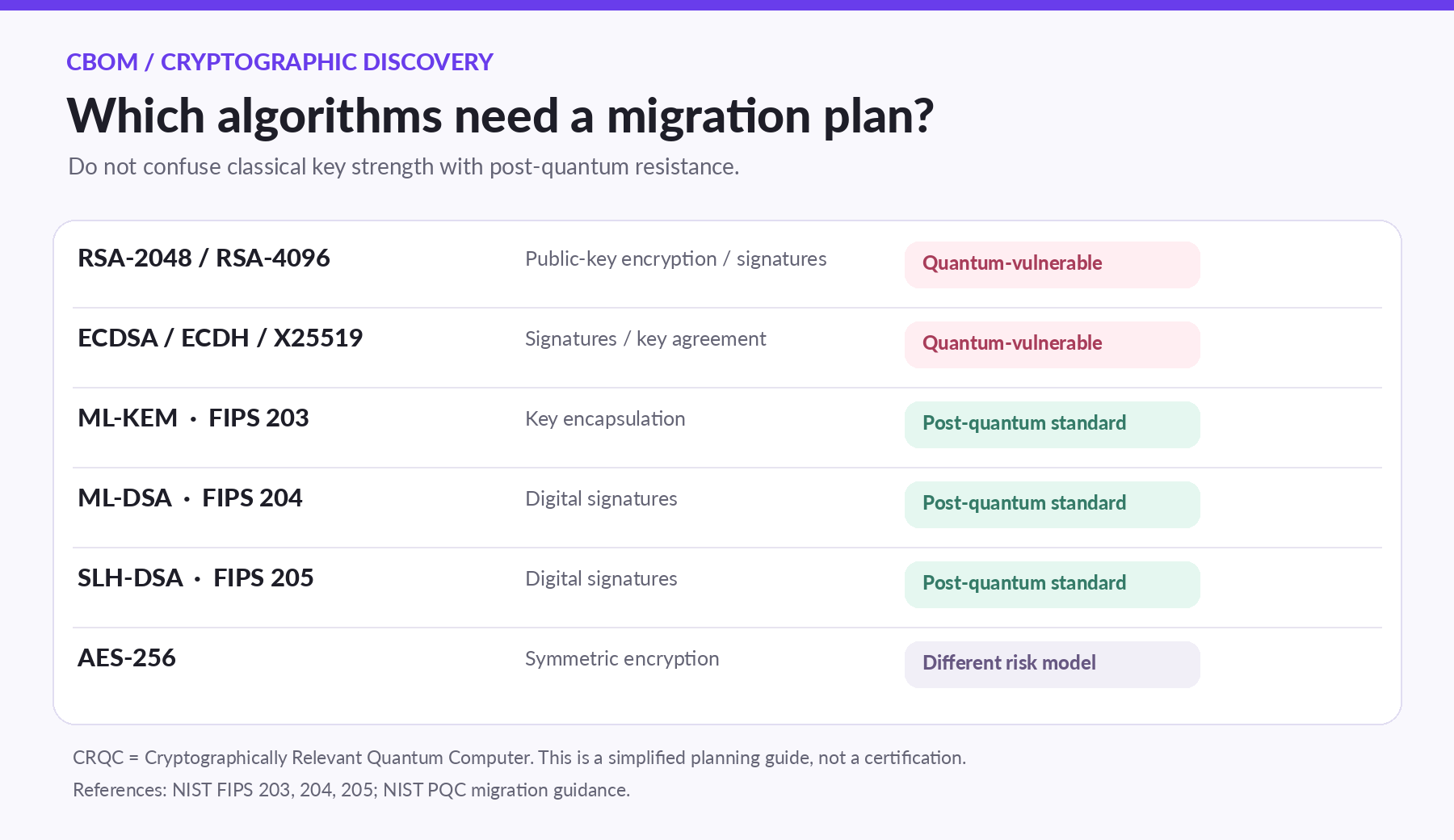Click the Quantum-vulnerable badge in the ECDSA row
This screenshot has width=1454, height=840.
click(x=1052, y=345)
